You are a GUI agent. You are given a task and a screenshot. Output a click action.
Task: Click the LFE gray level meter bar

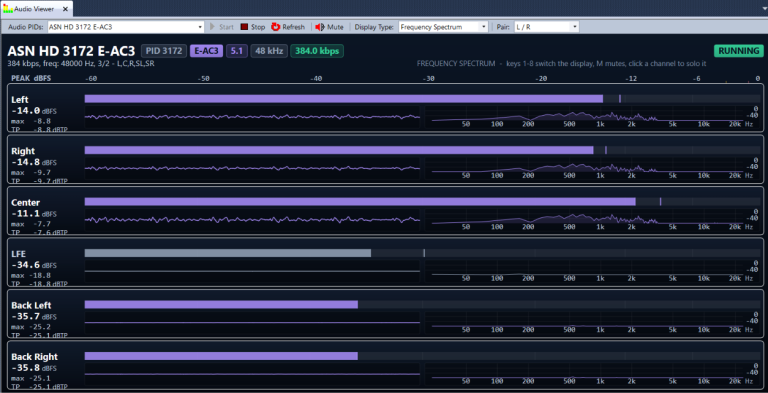click(x=228, y=253)
